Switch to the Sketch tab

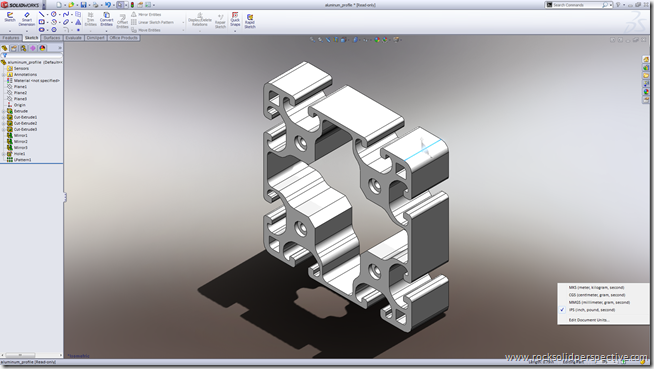tap(31, 38)
